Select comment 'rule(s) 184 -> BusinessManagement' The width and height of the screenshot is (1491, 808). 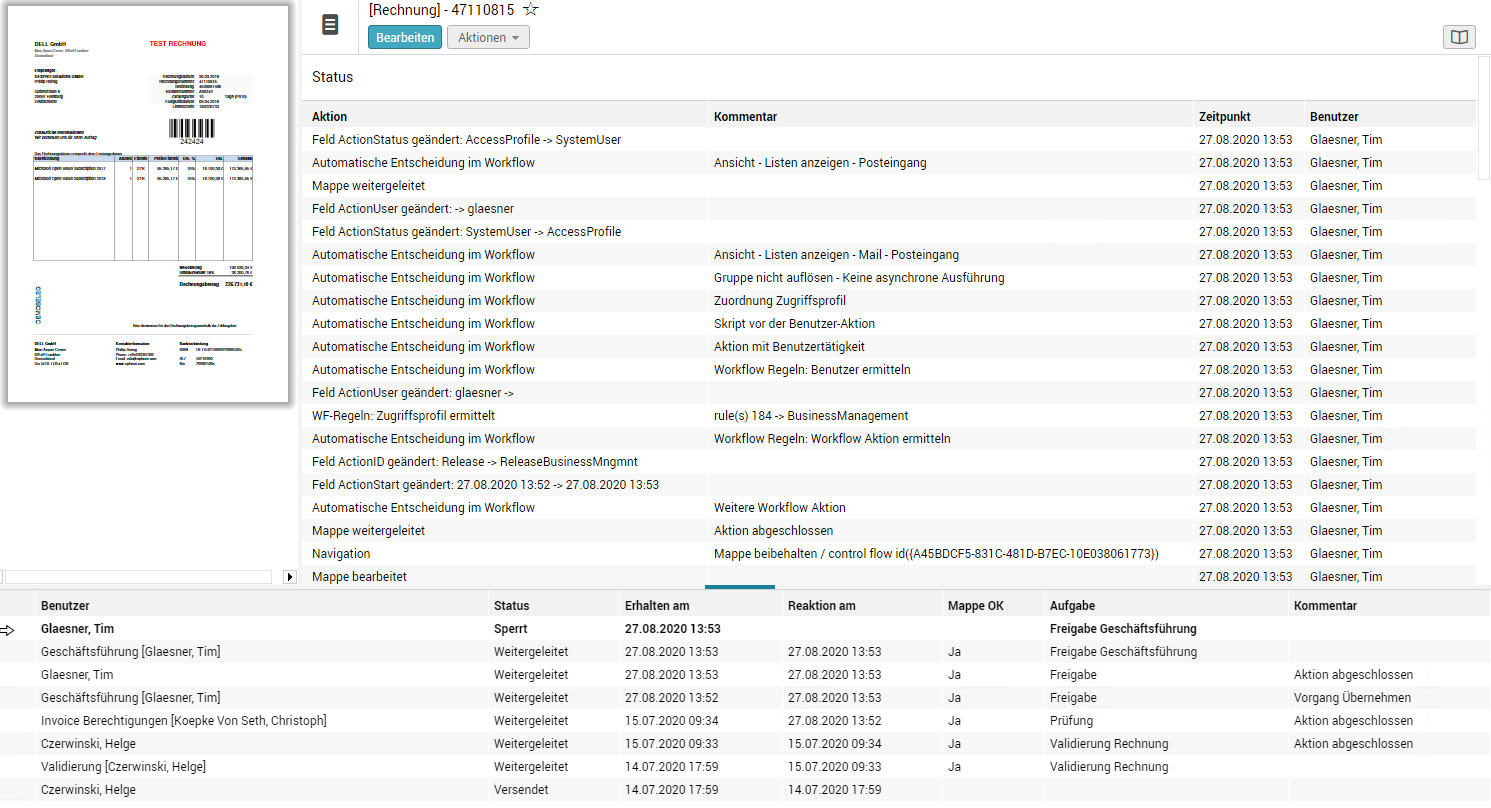(x=811, y=416)
